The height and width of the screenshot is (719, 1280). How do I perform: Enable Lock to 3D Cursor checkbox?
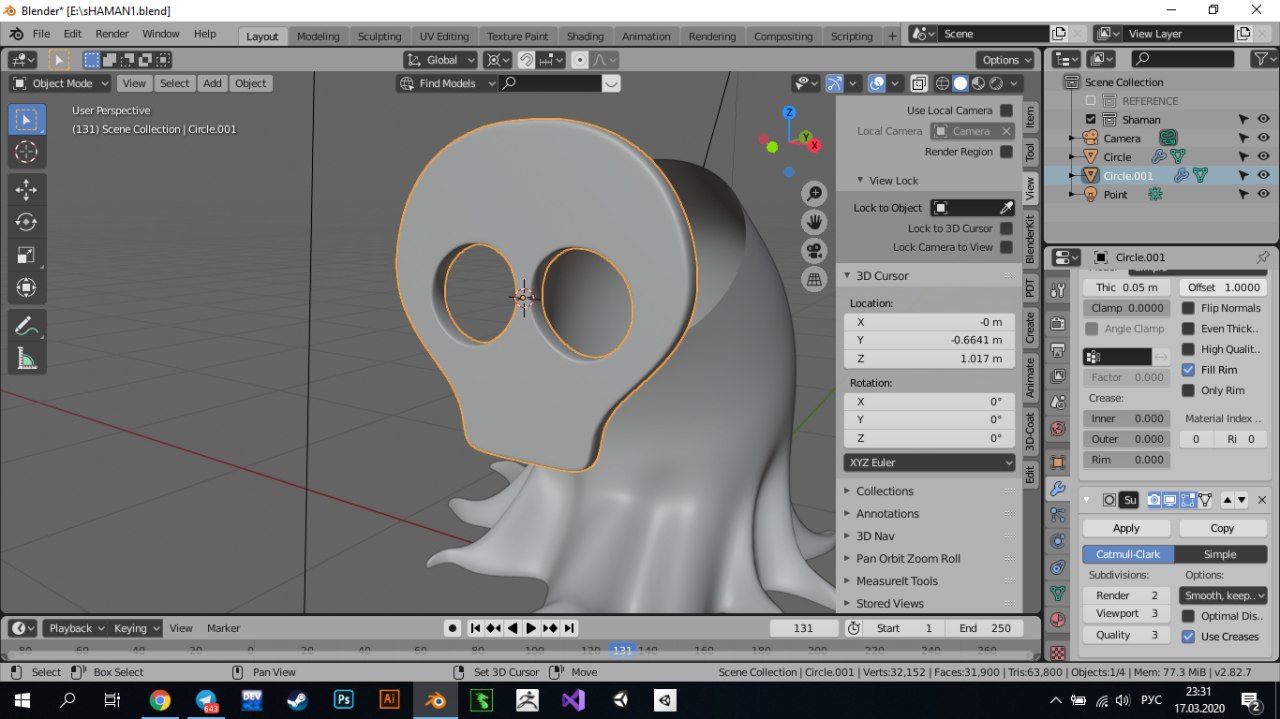[x=1006, y=228]
